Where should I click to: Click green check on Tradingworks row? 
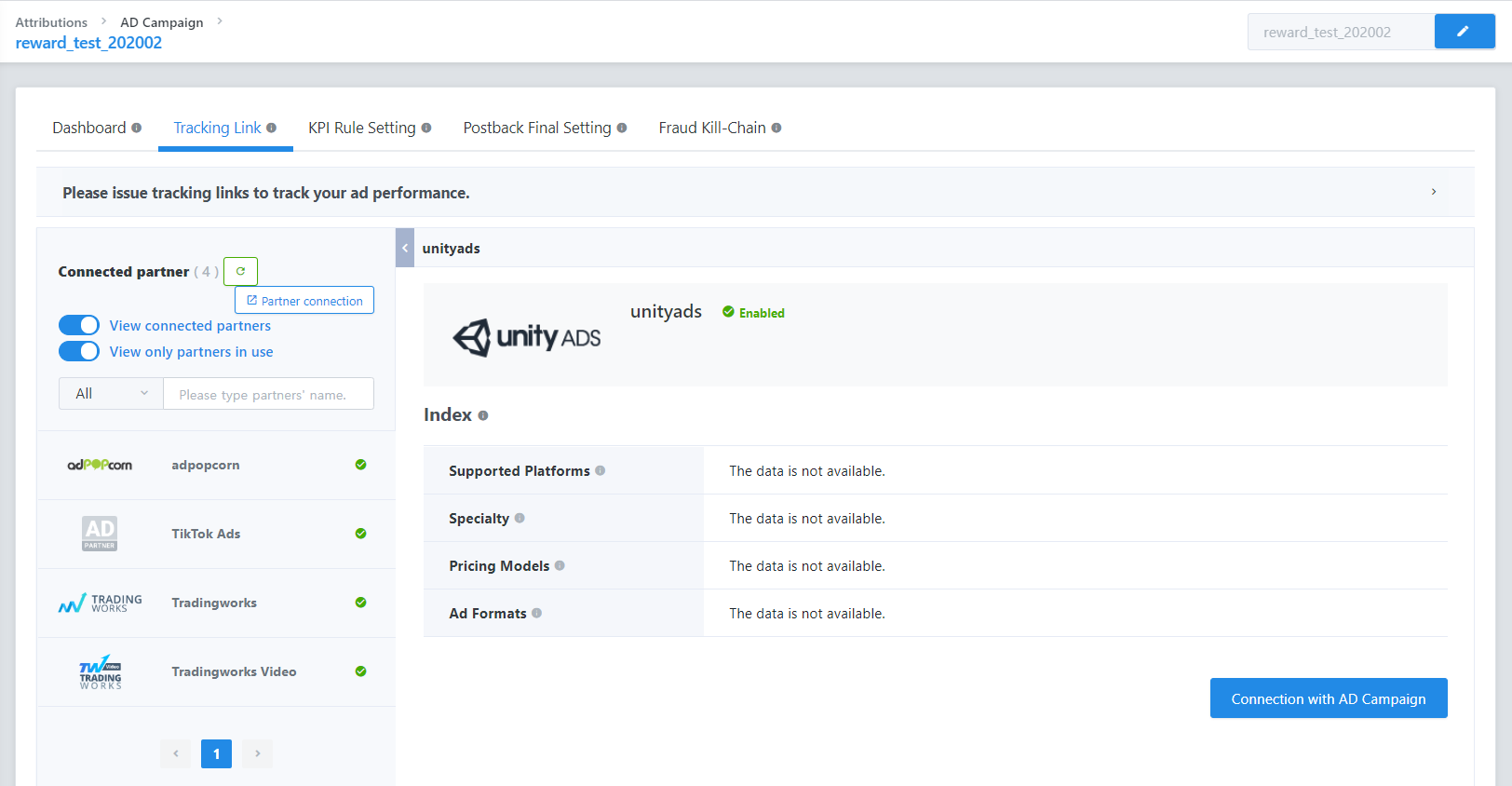[361, 603]
